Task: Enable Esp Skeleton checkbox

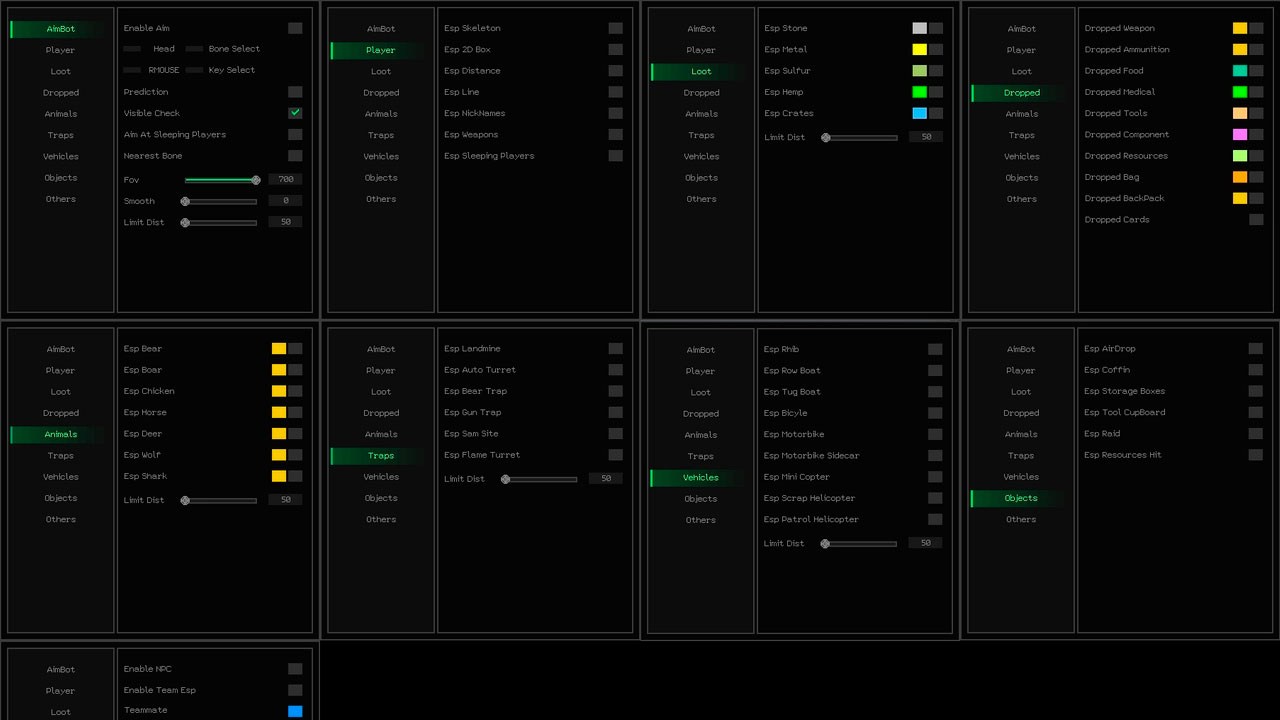Action: 615,28
